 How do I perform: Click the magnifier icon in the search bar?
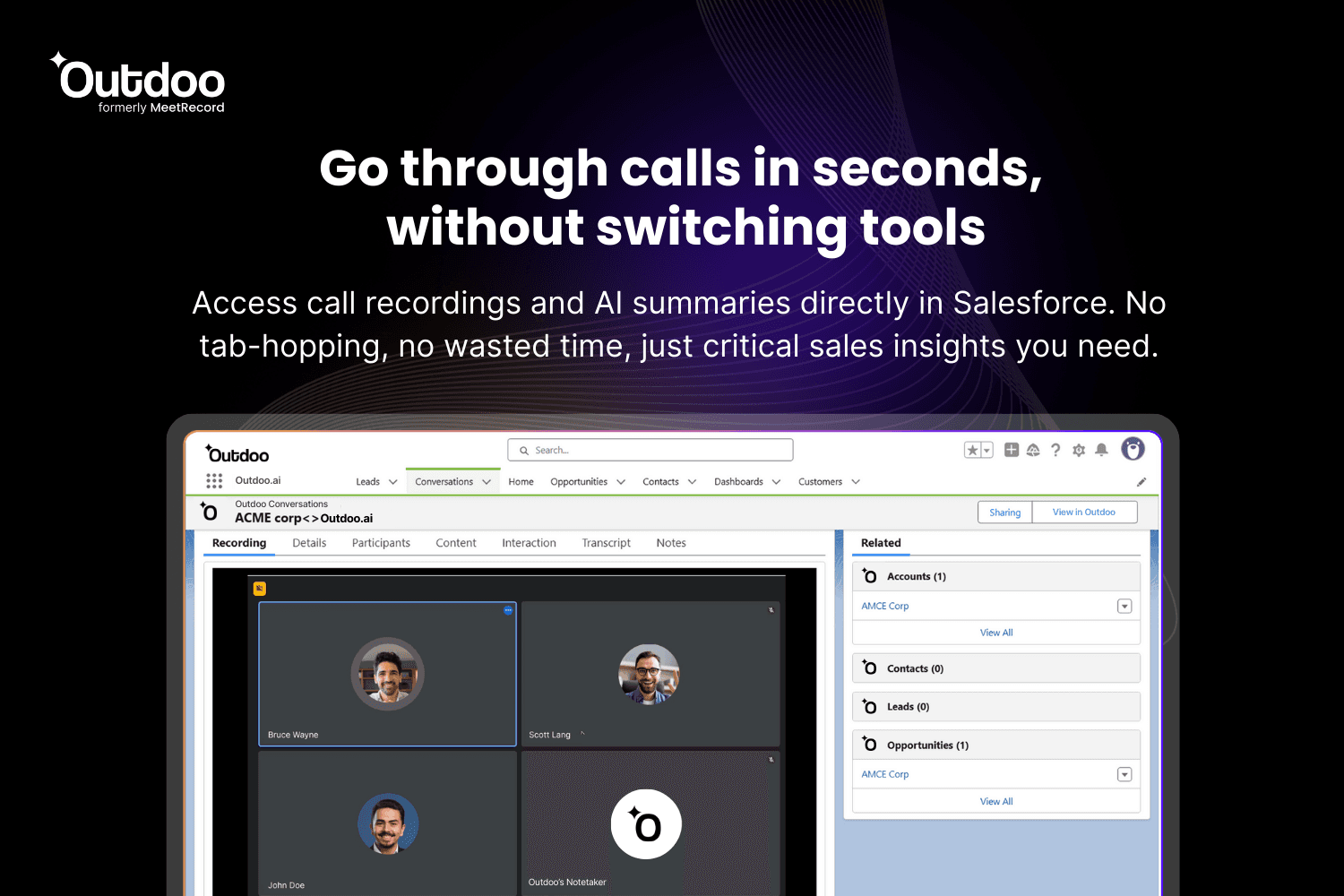click(524, 451)
